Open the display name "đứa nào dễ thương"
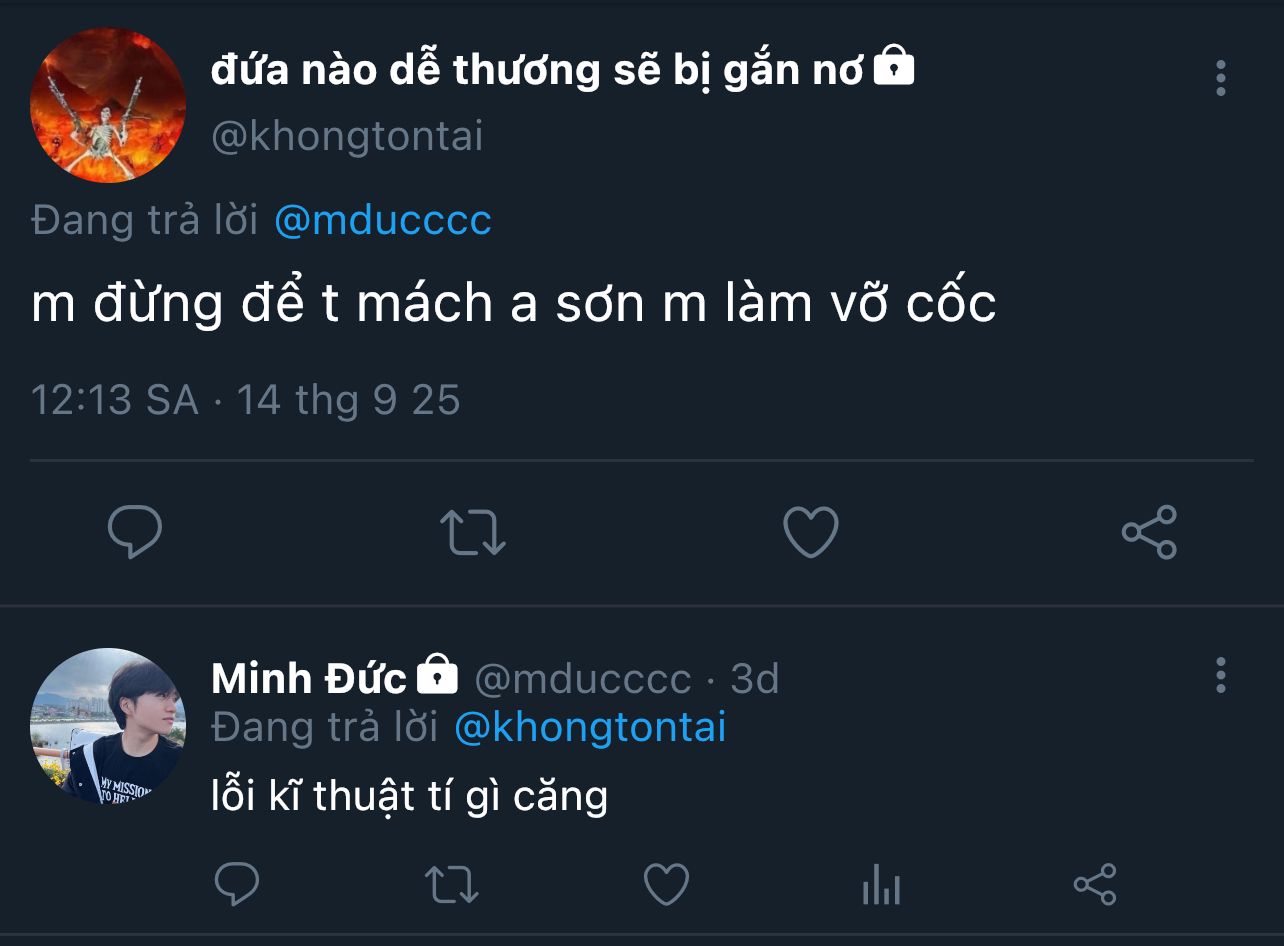This screenshot has height=946, width=1284. point(537,71)
